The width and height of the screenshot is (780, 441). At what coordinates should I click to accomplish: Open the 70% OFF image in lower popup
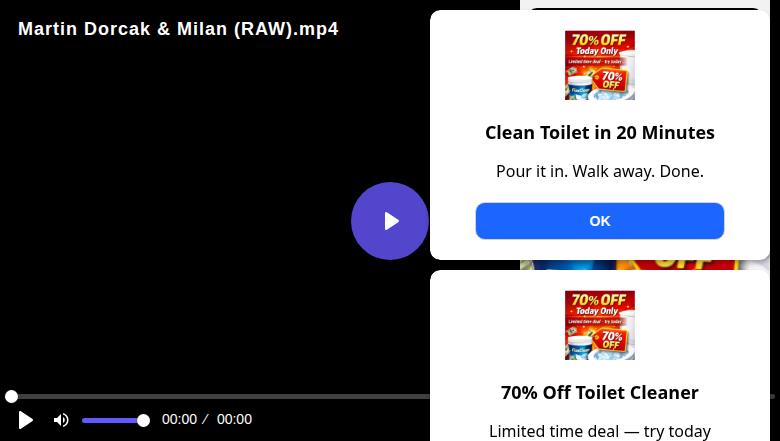point(599,325)
